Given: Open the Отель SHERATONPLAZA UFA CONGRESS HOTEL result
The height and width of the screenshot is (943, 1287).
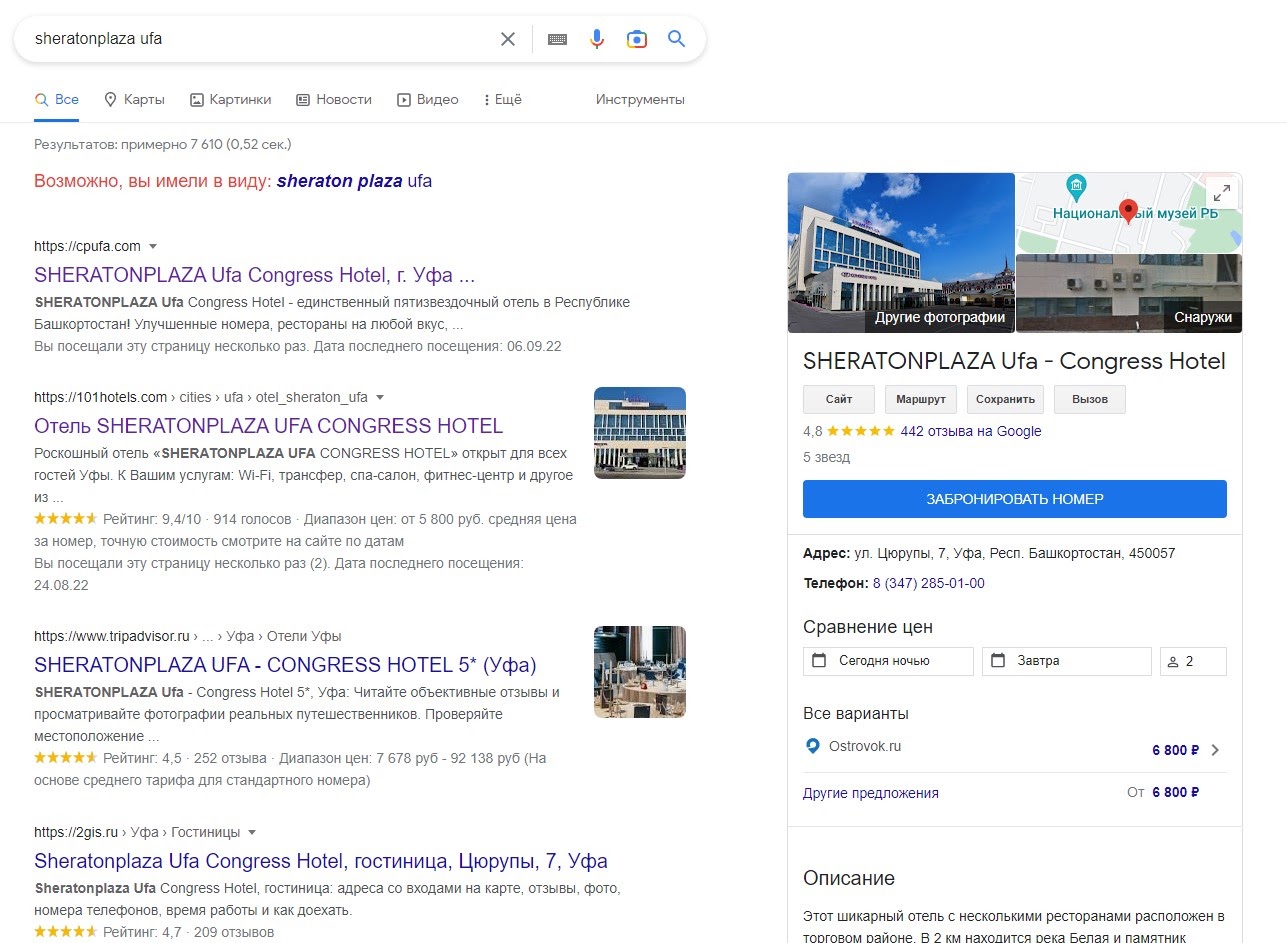Looking at the screenshot, I should (x=269, y=426).
